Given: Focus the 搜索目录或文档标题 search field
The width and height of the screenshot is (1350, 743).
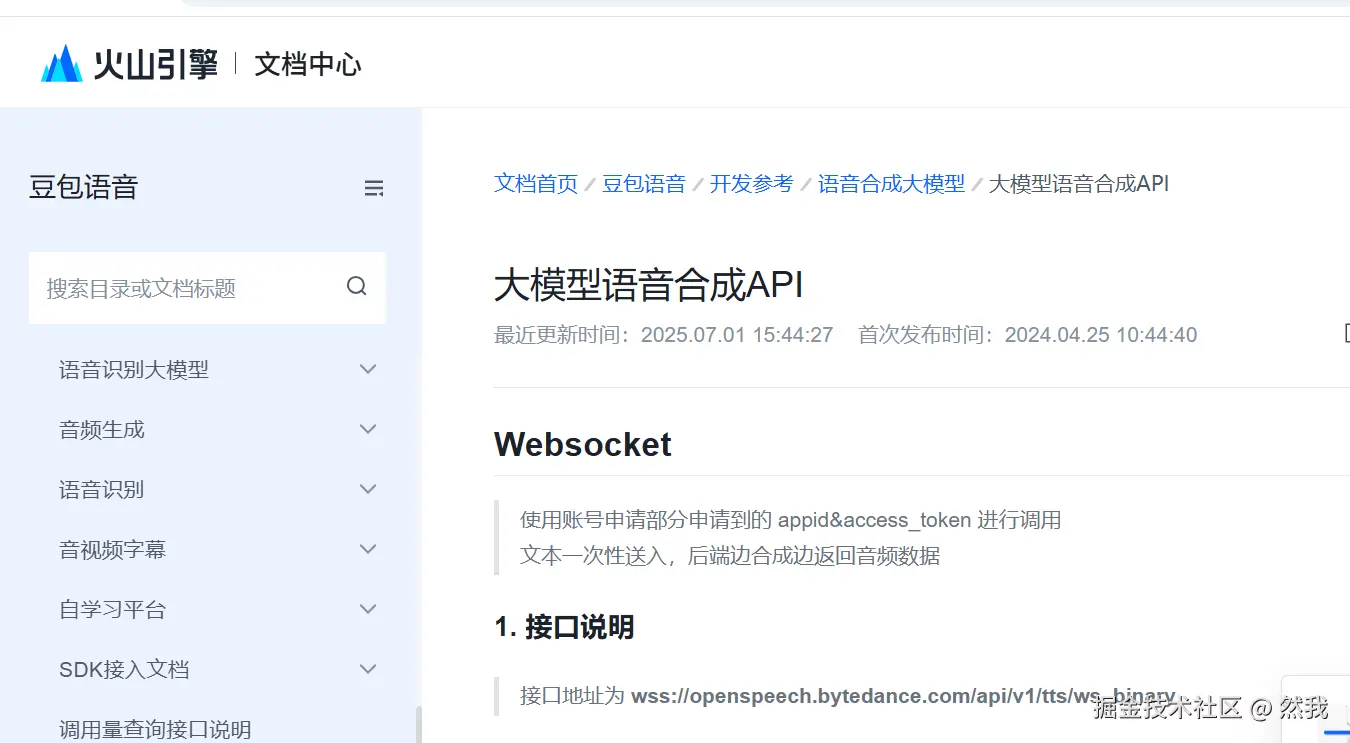Looking at the screenshot, I should click(207, 288).
